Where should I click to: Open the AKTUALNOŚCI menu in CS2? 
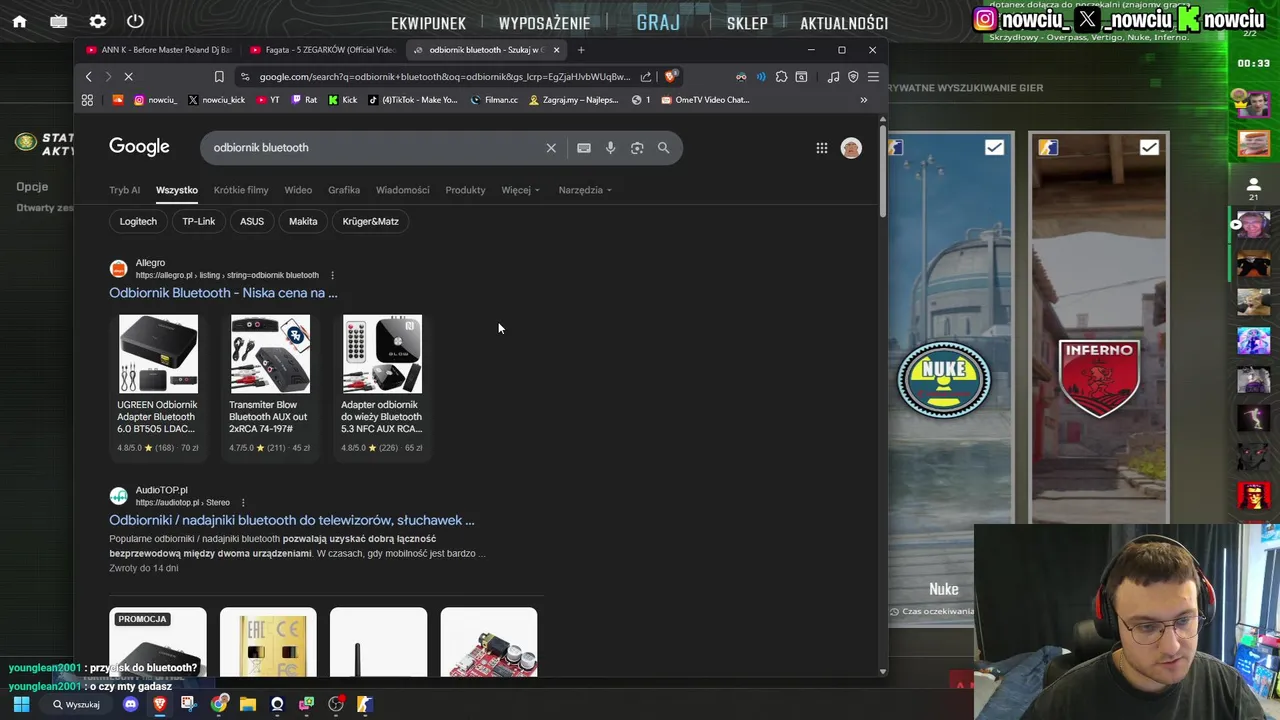(x=844, y=23)
